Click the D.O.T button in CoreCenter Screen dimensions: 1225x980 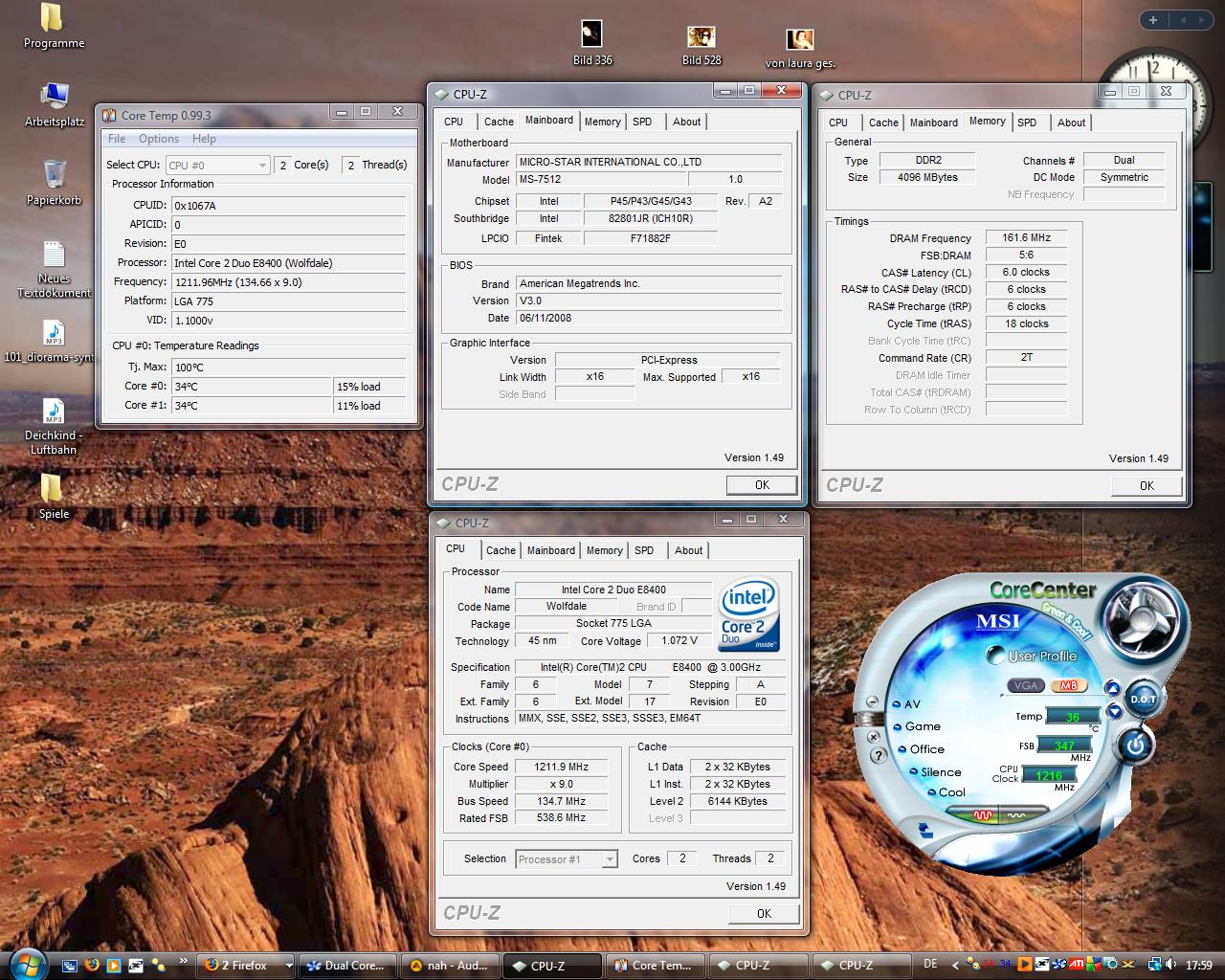click(x=1143, y=699)
